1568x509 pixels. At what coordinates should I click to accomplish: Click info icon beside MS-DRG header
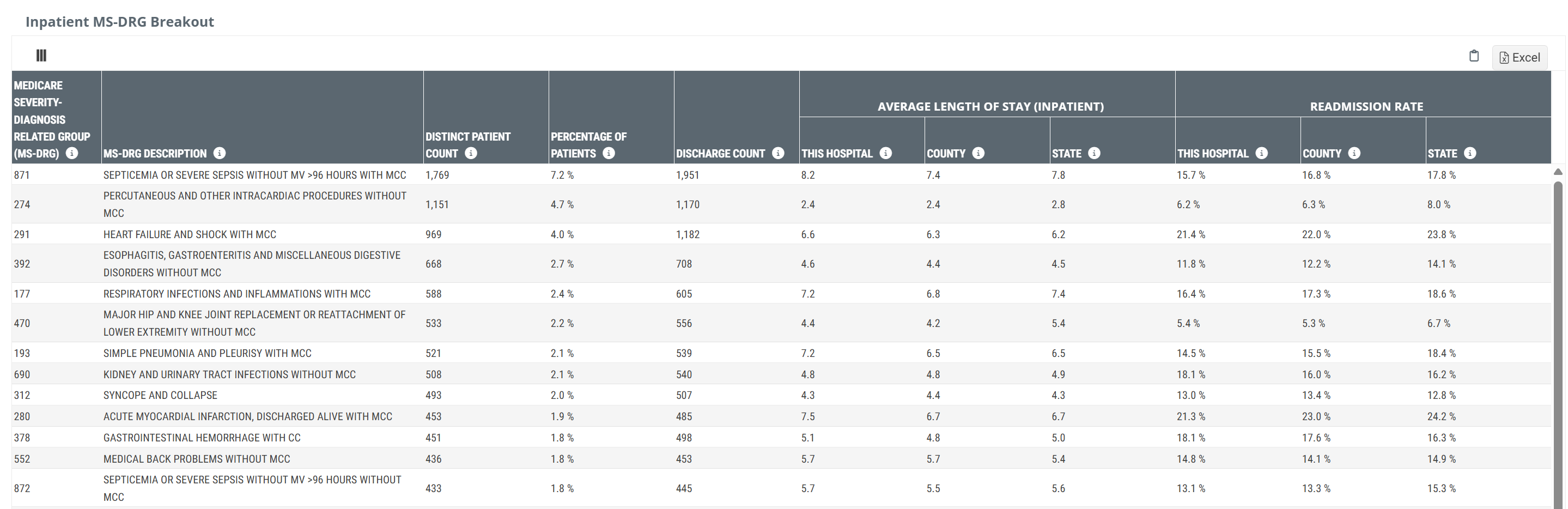tap(72, 153)
